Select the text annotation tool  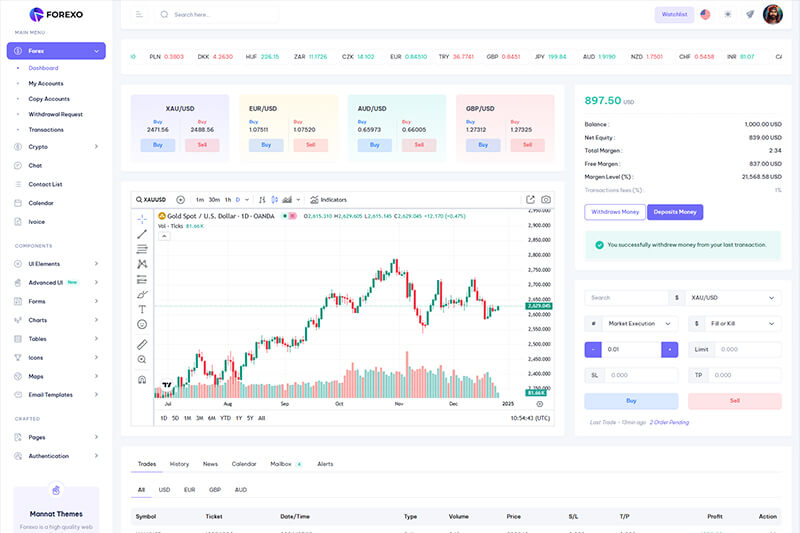[142, 309]
